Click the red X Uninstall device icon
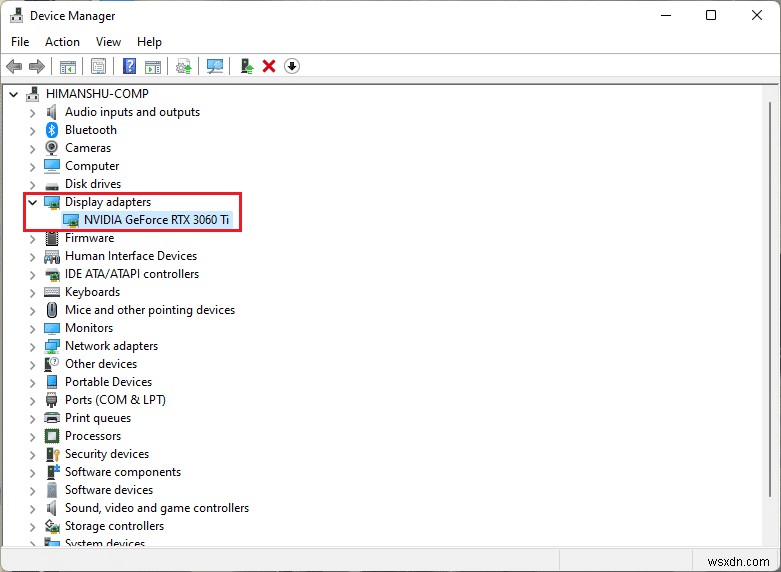Image resolution: width=781 pixels, height=572 pixels. [x=269, y=66]
